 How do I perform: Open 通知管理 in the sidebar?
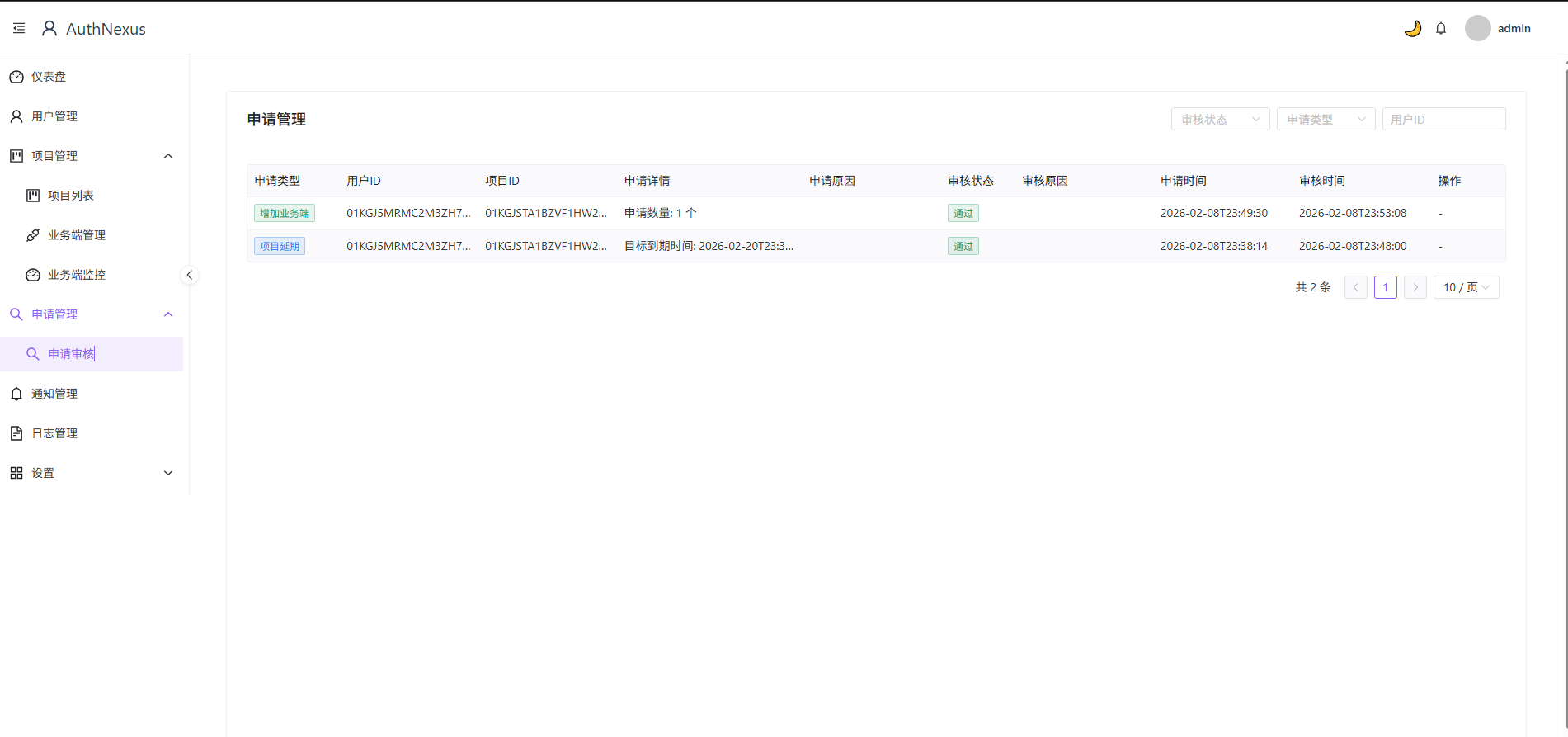click(54, 394)
